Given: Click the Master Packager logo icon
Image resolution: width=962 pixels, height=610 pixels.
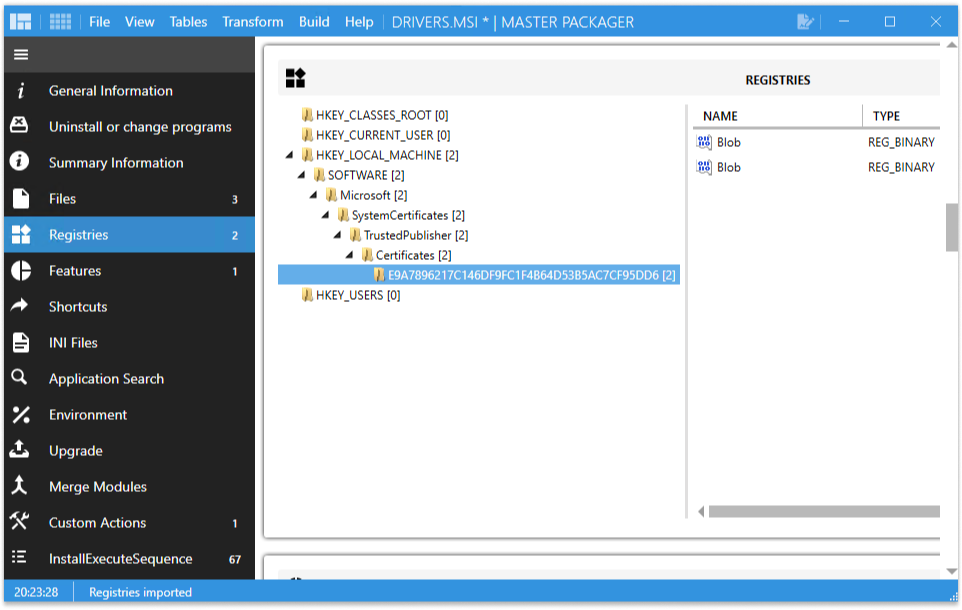Looking at the screenshot, I should click(x=20, y=22).
